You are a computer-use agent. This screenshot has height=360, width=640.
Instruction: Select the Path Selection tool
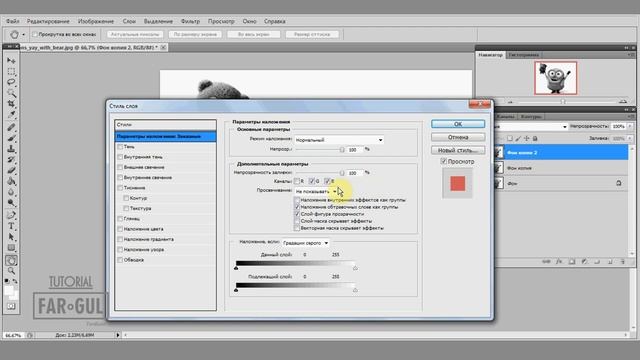pyautogui.click(x=11, y=237)
